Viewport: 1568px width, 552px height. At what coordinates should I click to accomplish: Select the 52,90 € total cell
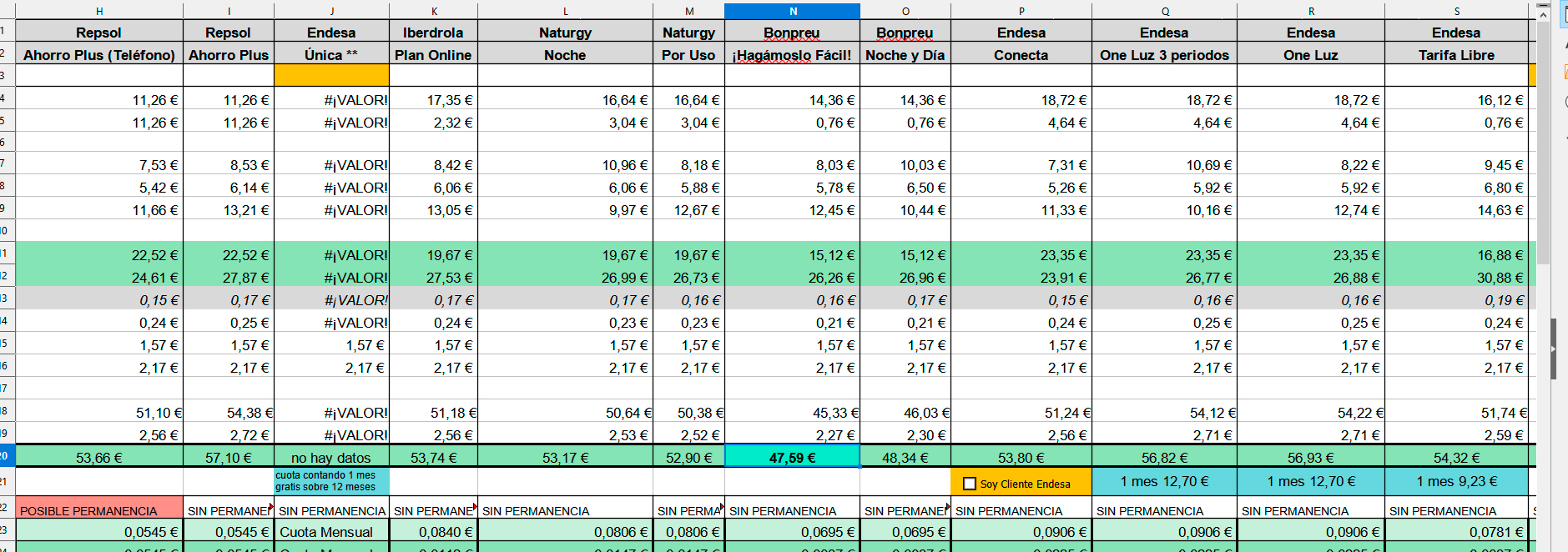click(x=689, y=458)
